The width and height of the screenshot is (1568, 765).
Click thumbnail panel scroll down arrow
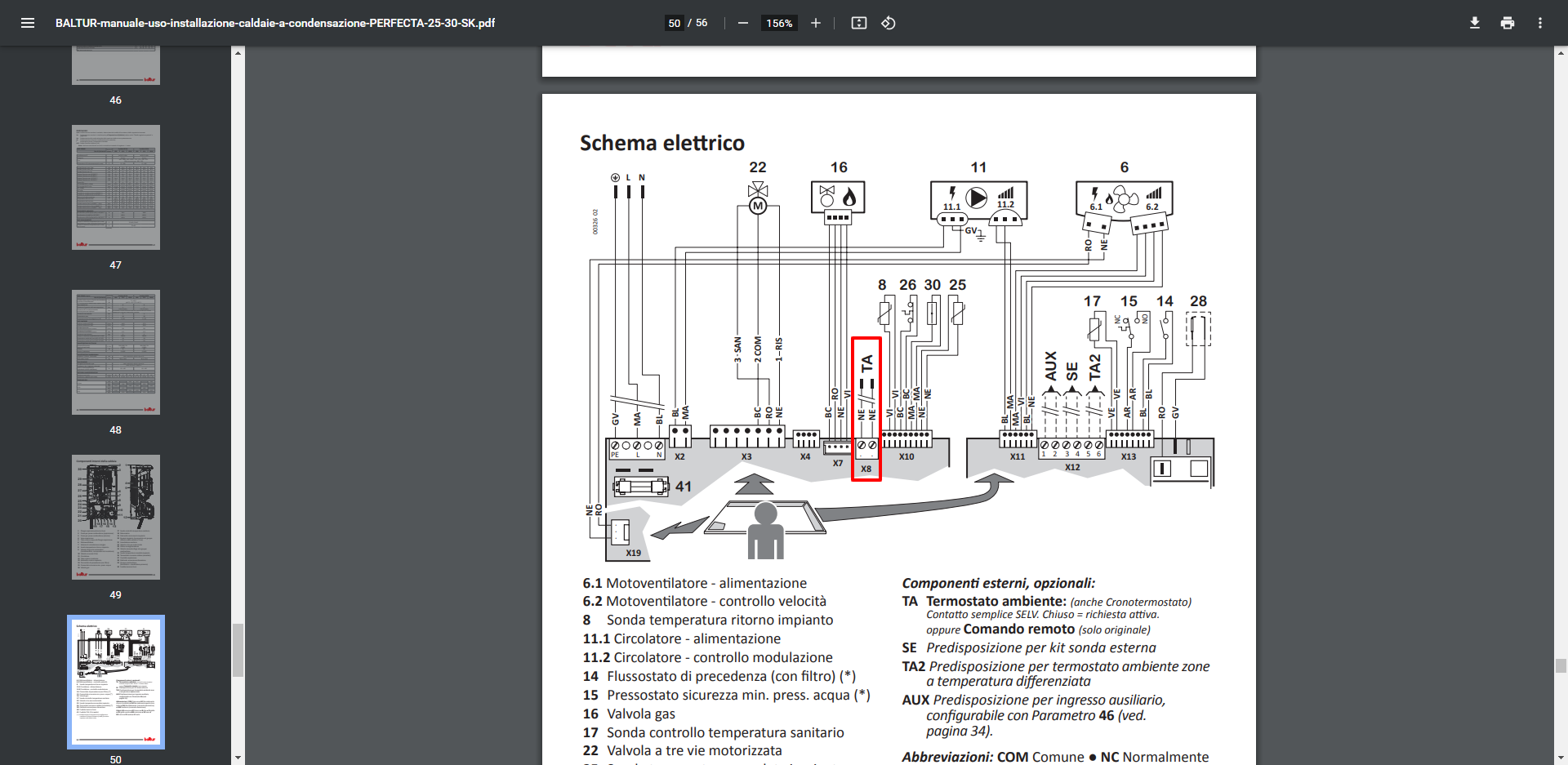click(x=238, y=758)
